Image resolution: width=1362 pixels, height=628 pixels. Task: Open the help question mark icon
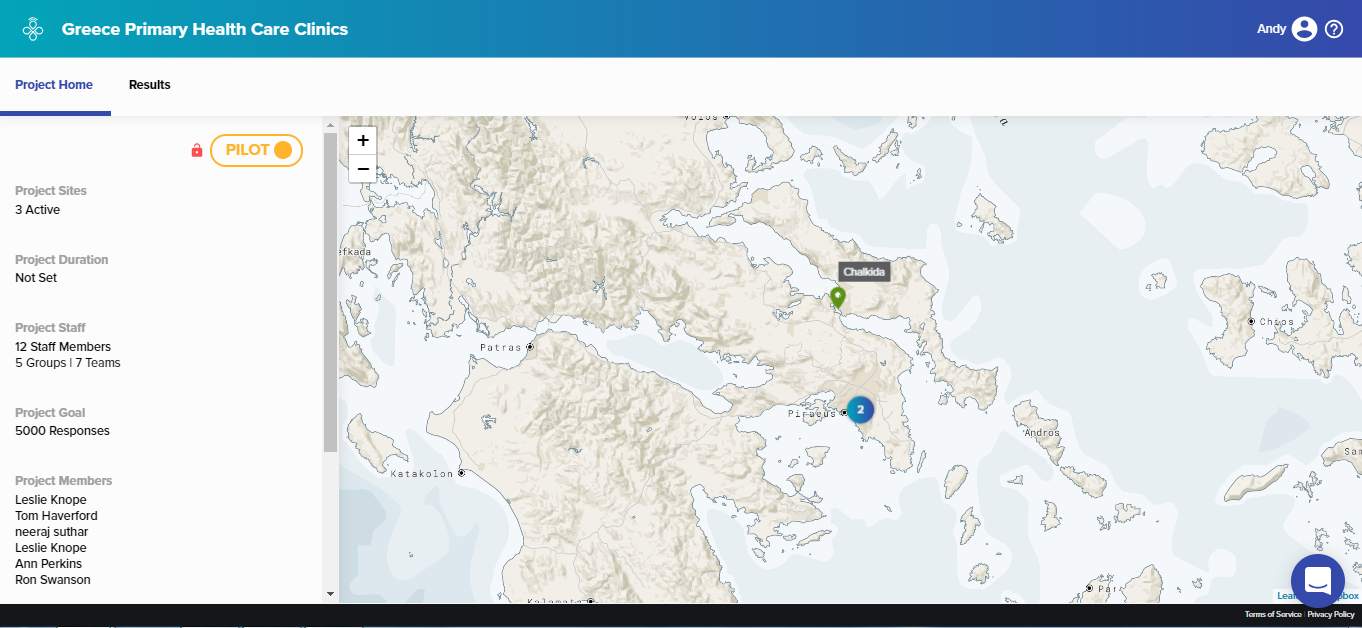(1334, 29)
